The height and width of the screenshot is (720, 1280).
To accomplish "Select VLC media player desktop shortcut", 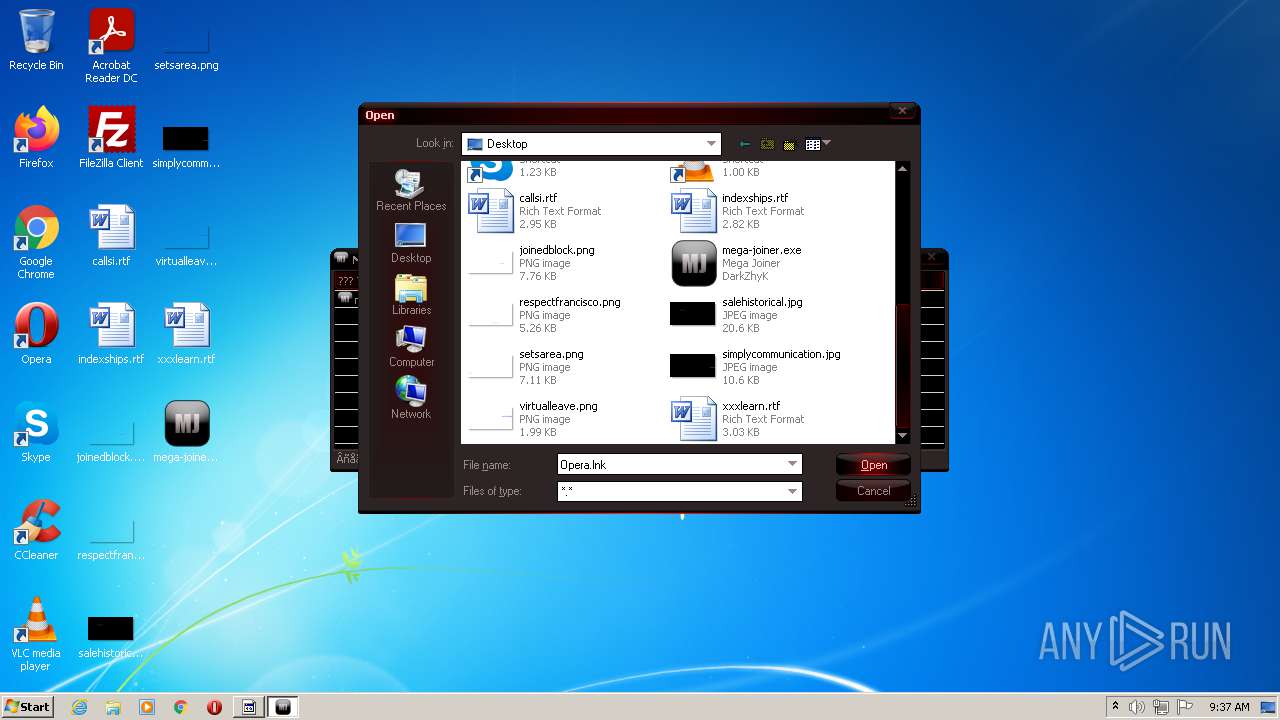I will [36, 634].
